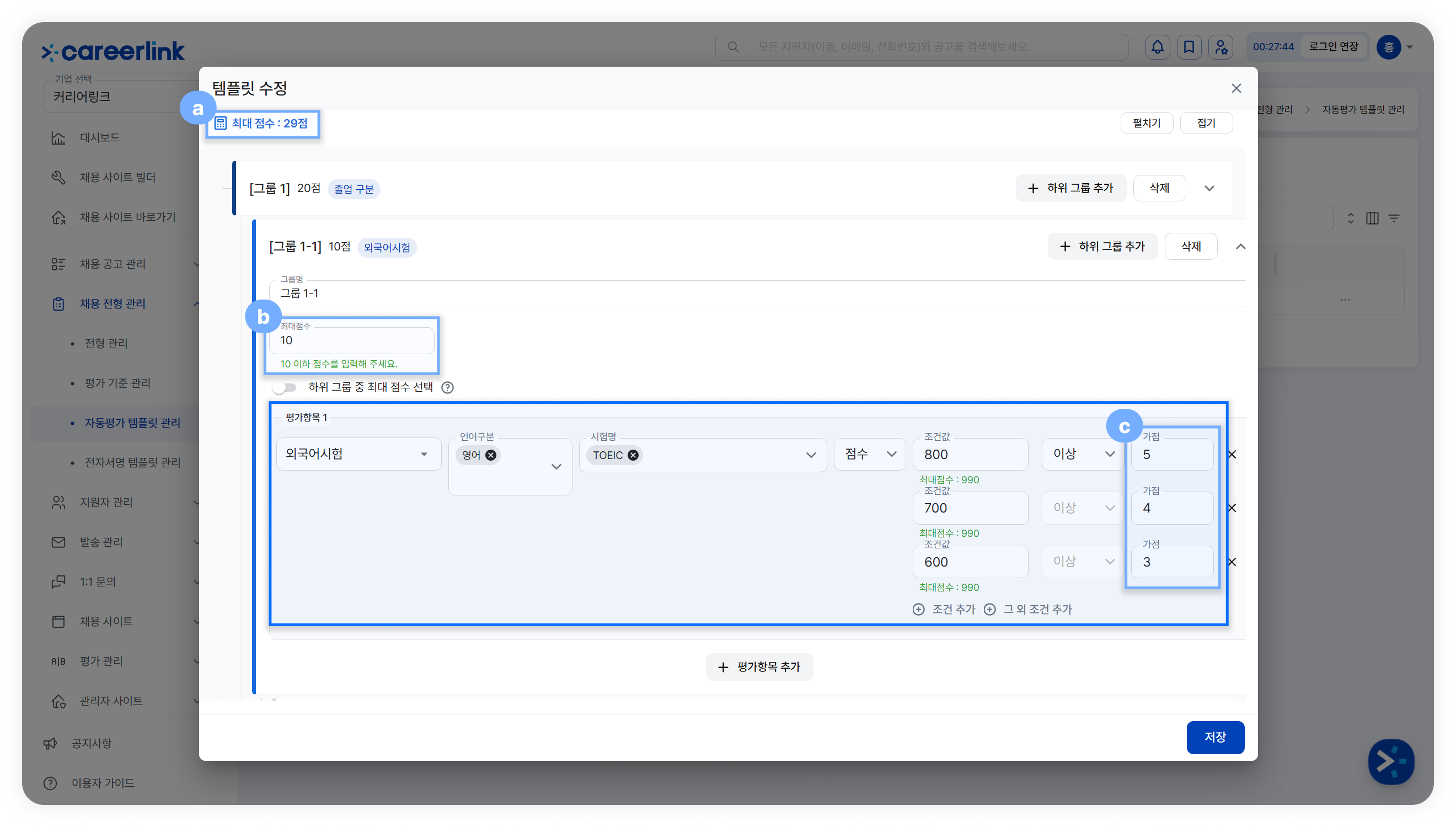The height and width of the screenshot is (827, 1456).
Task: Click the 그 외 조건 추가 plus icon
Action: tap(989, 610)
